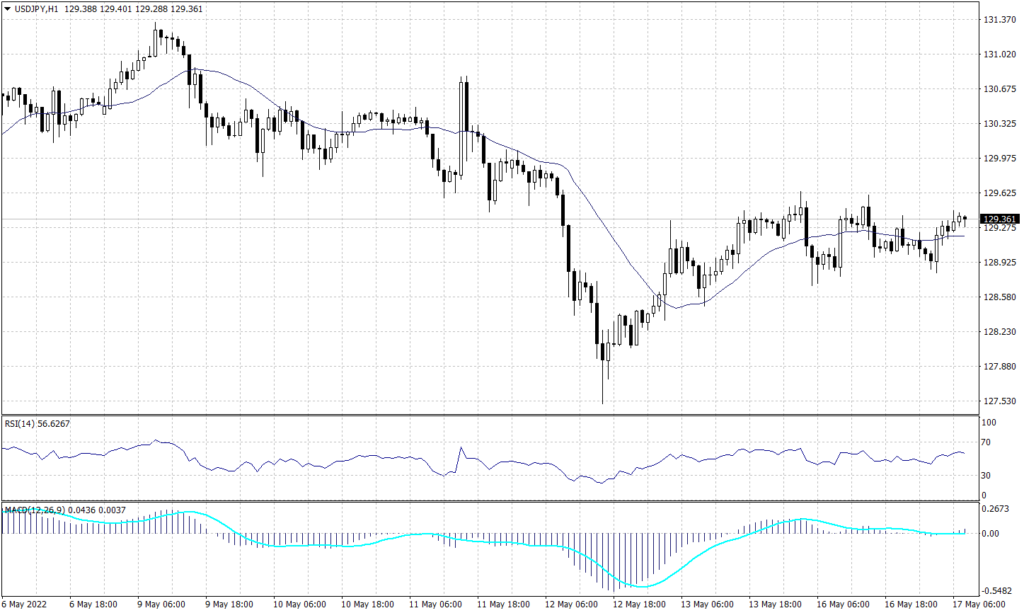Select the RSI(14) indicator label
1024x613 pixels.
coord(24,423)
